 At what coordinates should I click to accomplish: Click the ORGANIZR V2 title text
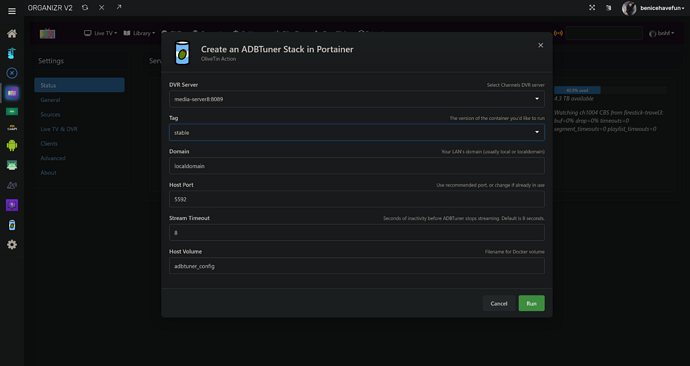(x=50, y=8)
